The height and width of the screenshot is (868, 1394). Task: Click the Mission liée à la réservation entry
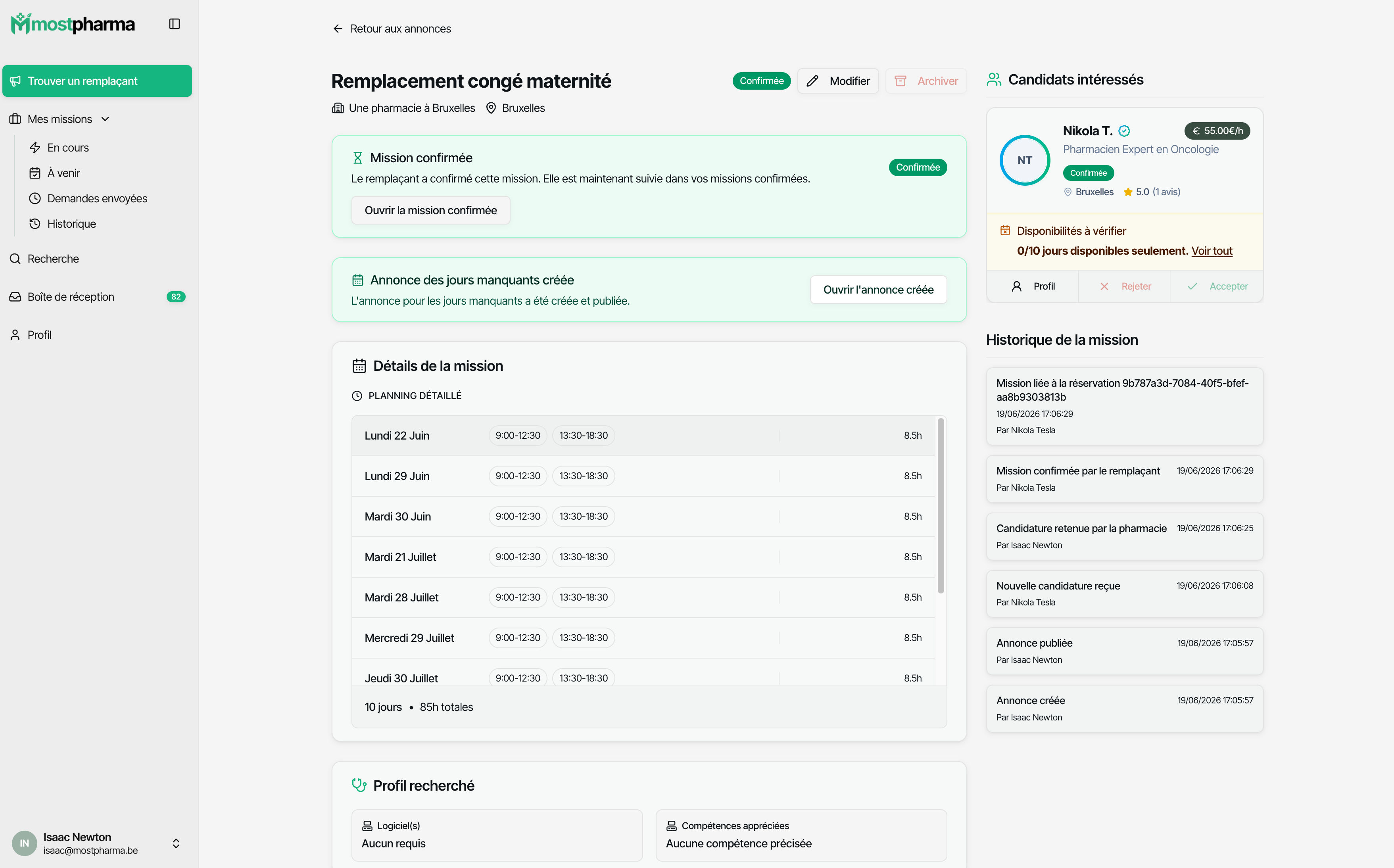coord(1124,406)
